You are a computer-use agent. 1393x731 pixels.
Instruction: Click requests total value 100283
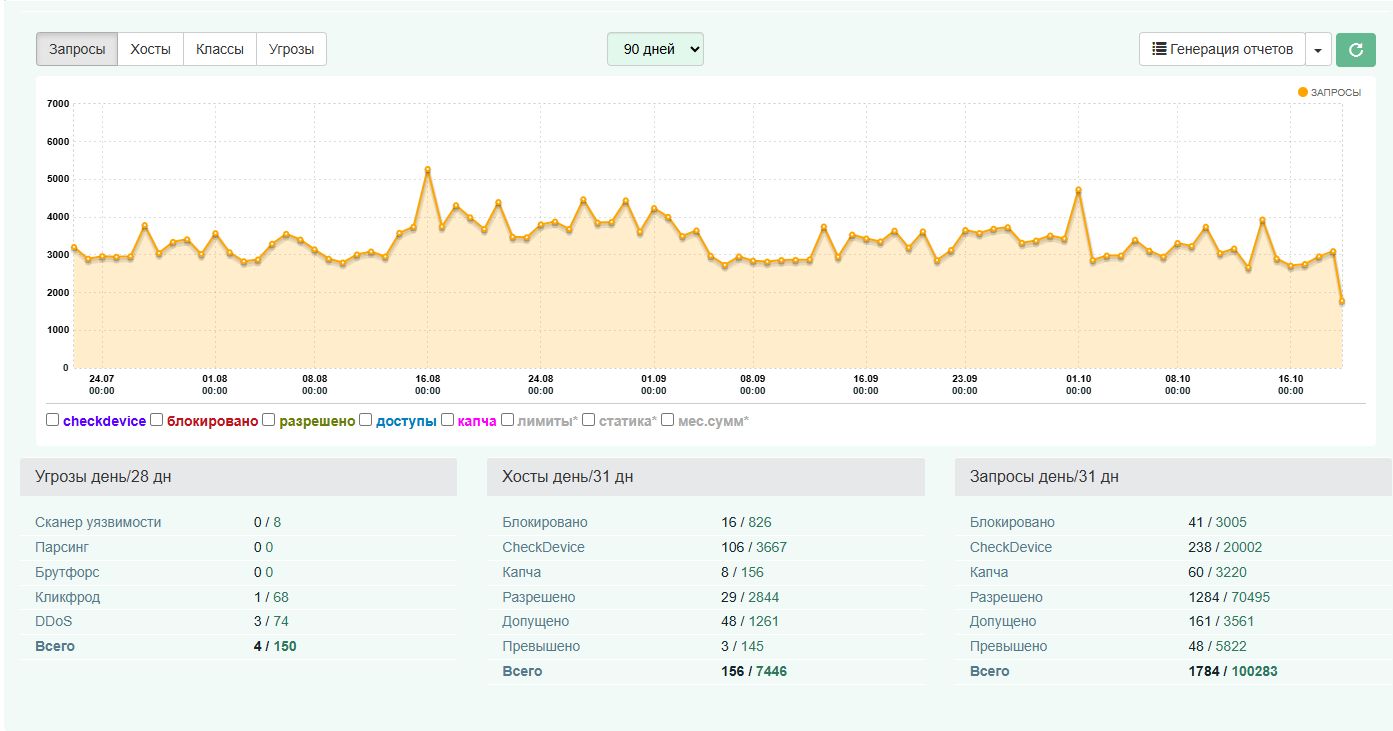click(1255, 671)
